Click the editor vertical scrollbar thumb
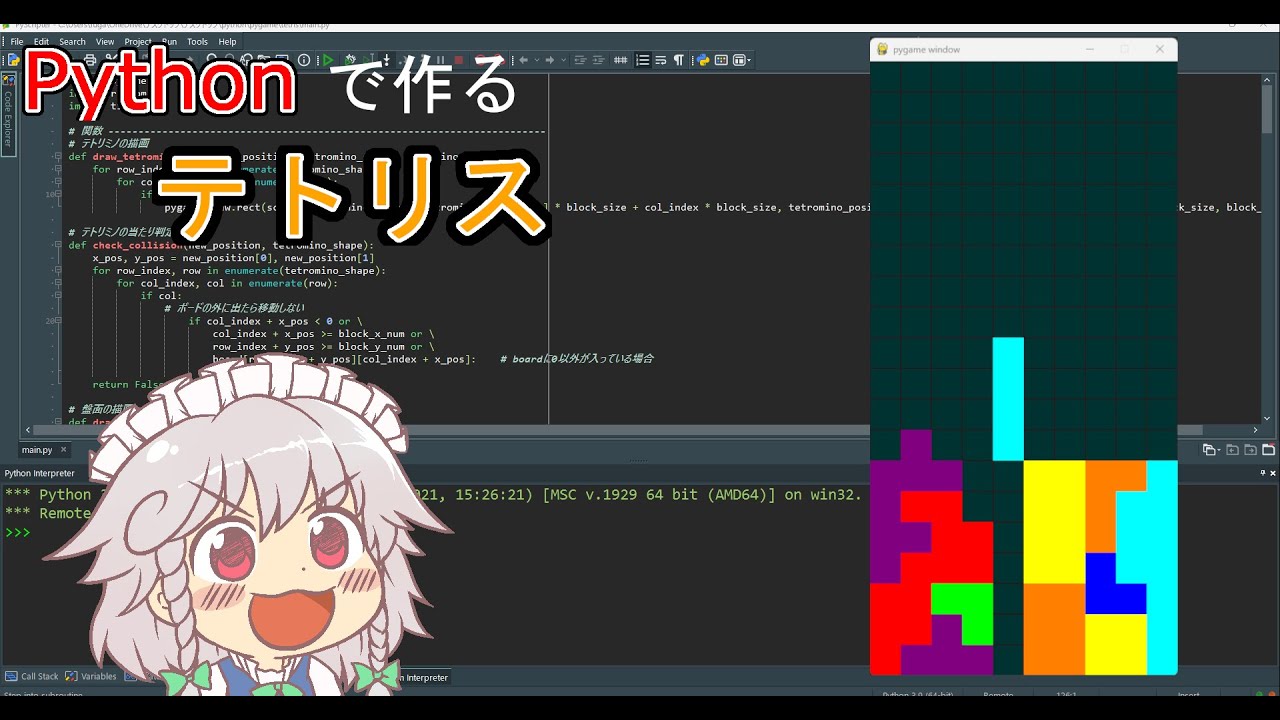1280x720 pixels. (1268, 110)
